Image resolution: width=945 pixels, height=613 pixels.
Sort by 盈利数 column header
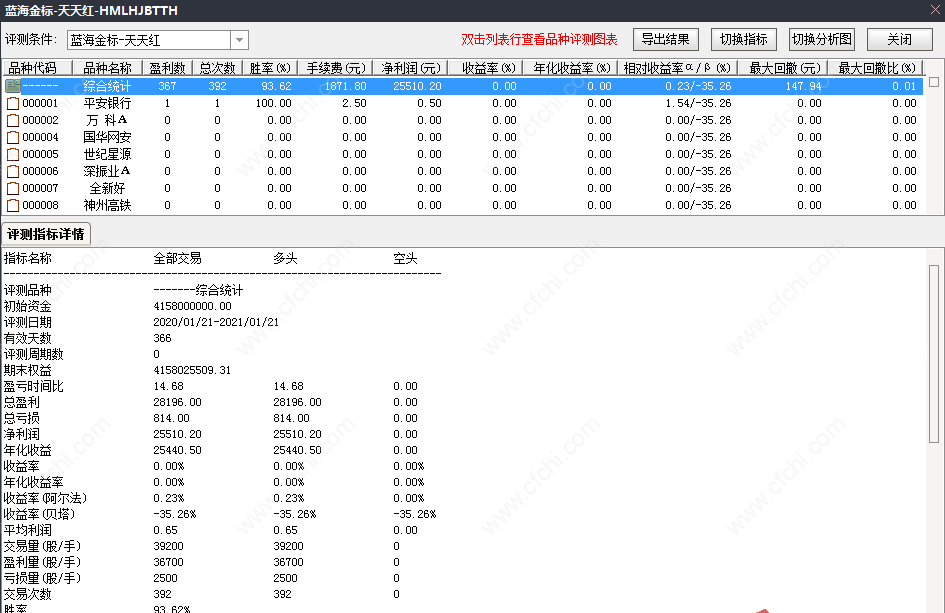point(167,68)
